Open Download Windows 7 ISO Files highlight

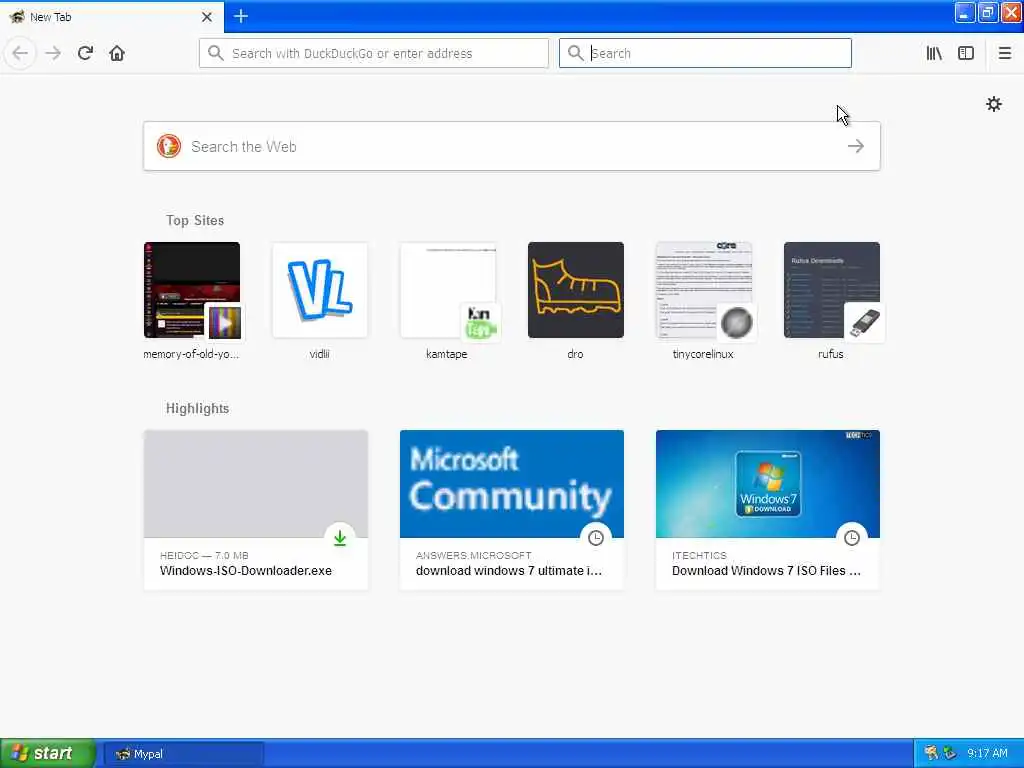pyautogui.click(x=768, y=510)
